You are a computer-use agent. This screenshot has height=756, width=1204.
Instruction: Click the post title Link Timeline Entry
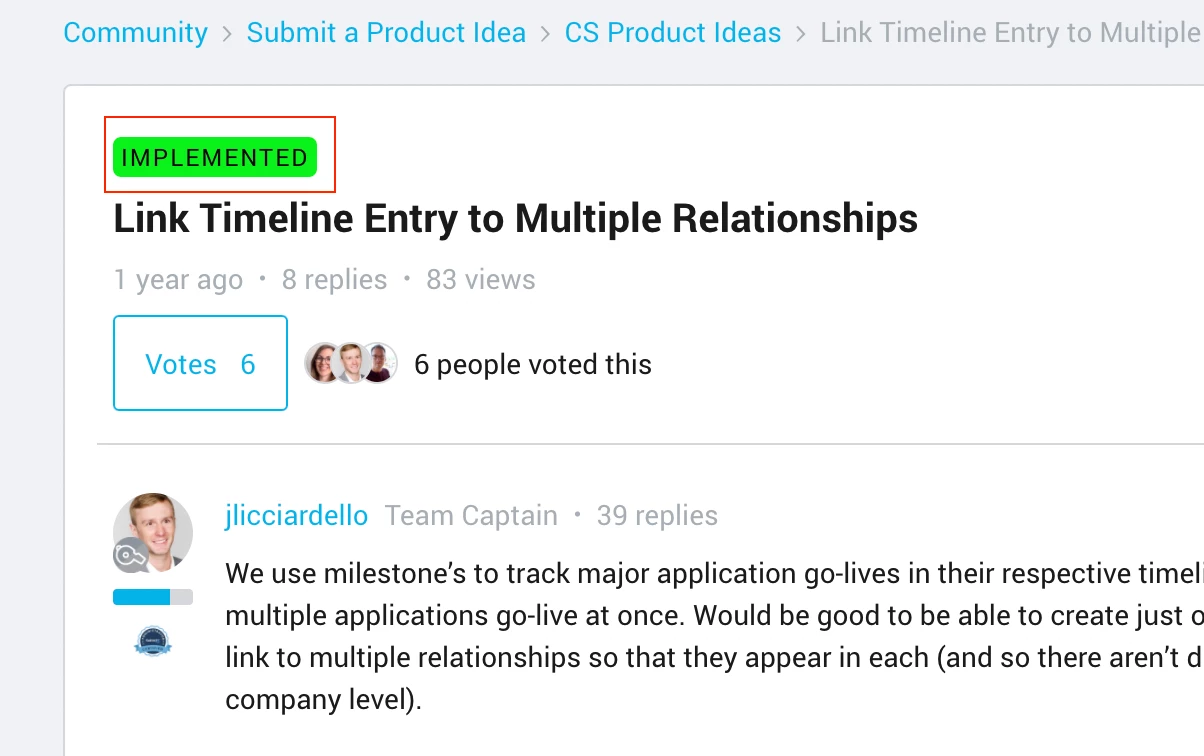point(515,218)
